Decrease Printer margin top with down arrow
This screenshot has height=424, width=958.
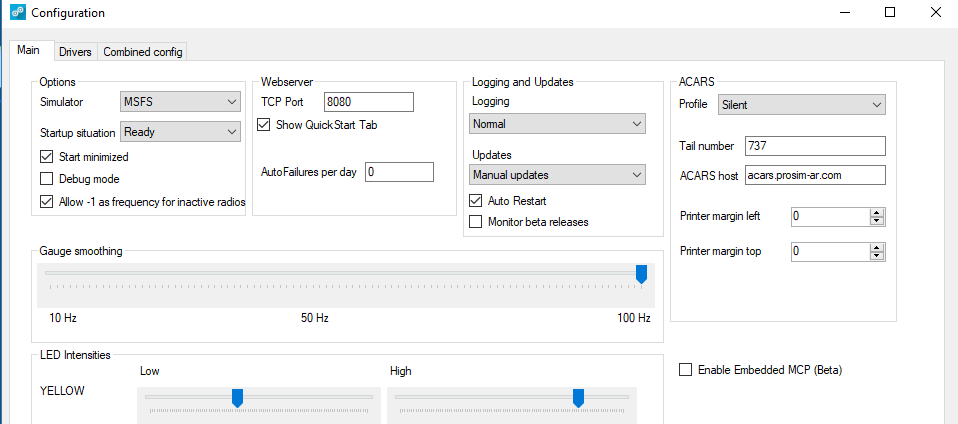(877, 255)
